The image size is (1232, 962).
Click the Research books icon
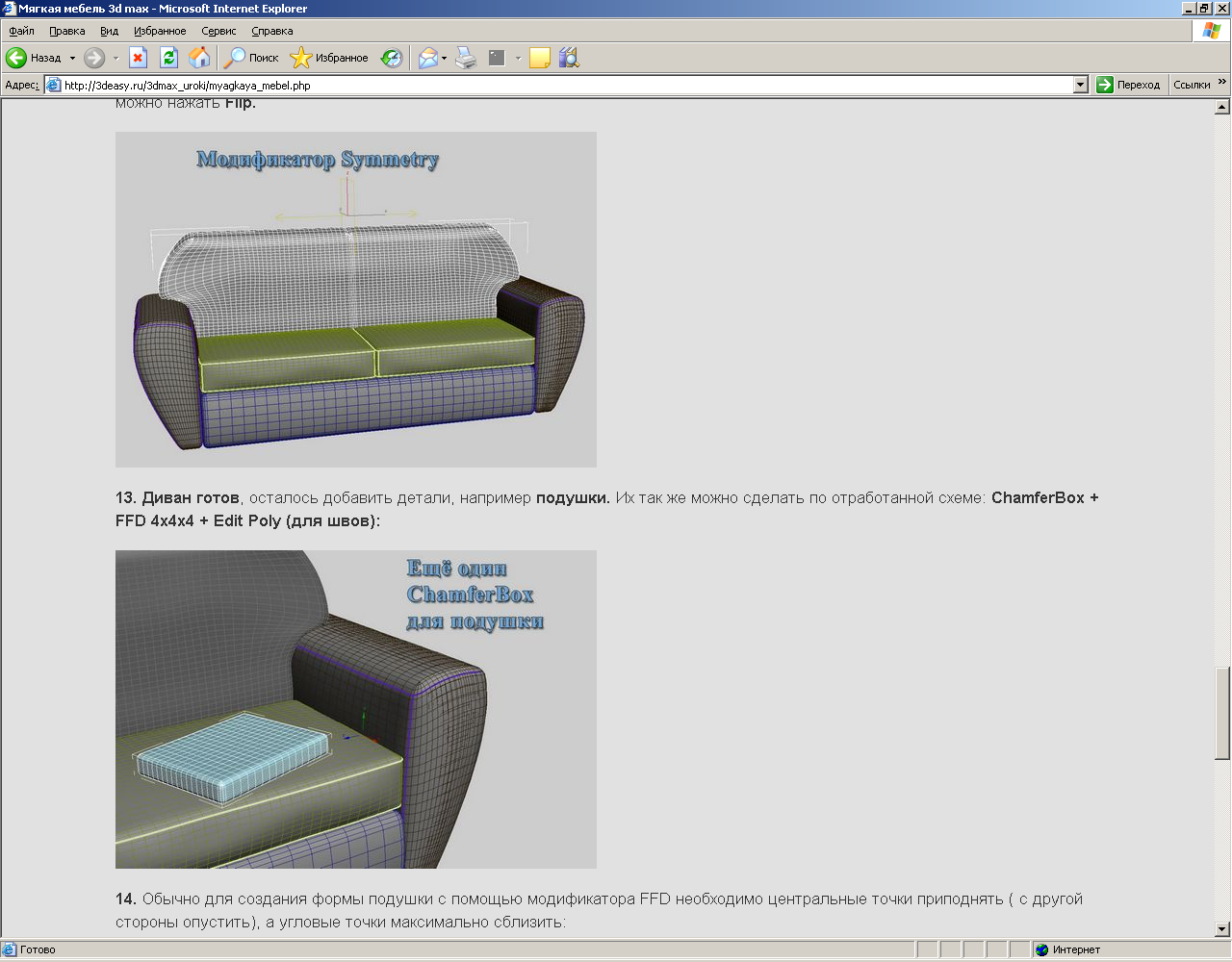569,58
